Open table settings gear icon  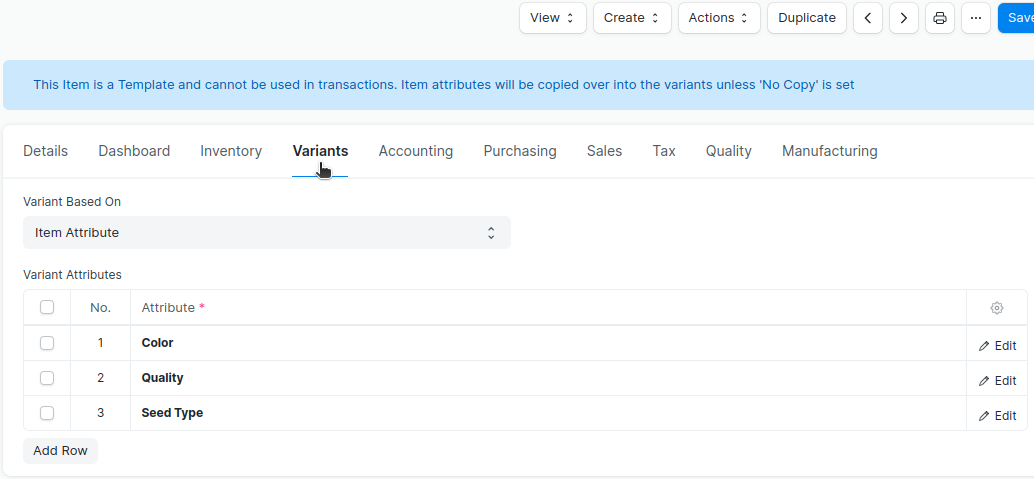coord(996,308)
